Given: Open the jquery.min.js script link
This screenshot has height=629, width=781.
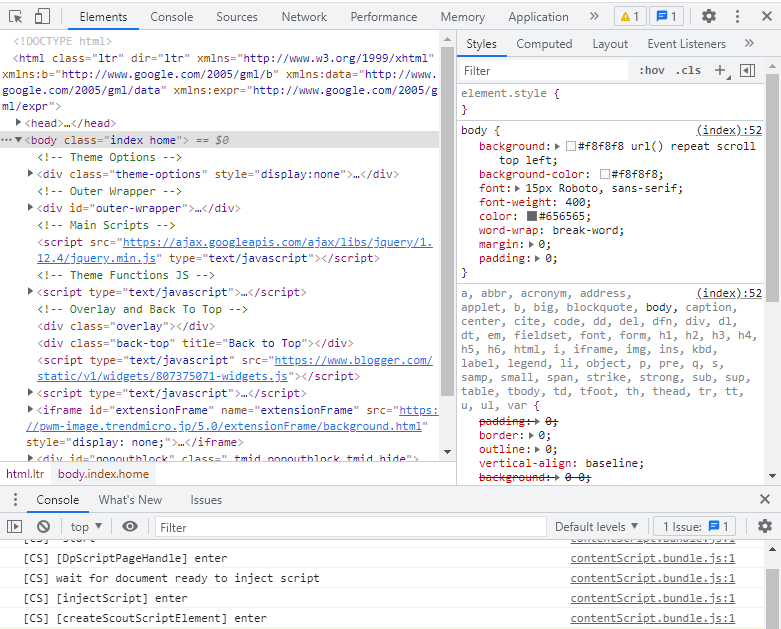Looking at the screenshot, I should tap(235, 250).
